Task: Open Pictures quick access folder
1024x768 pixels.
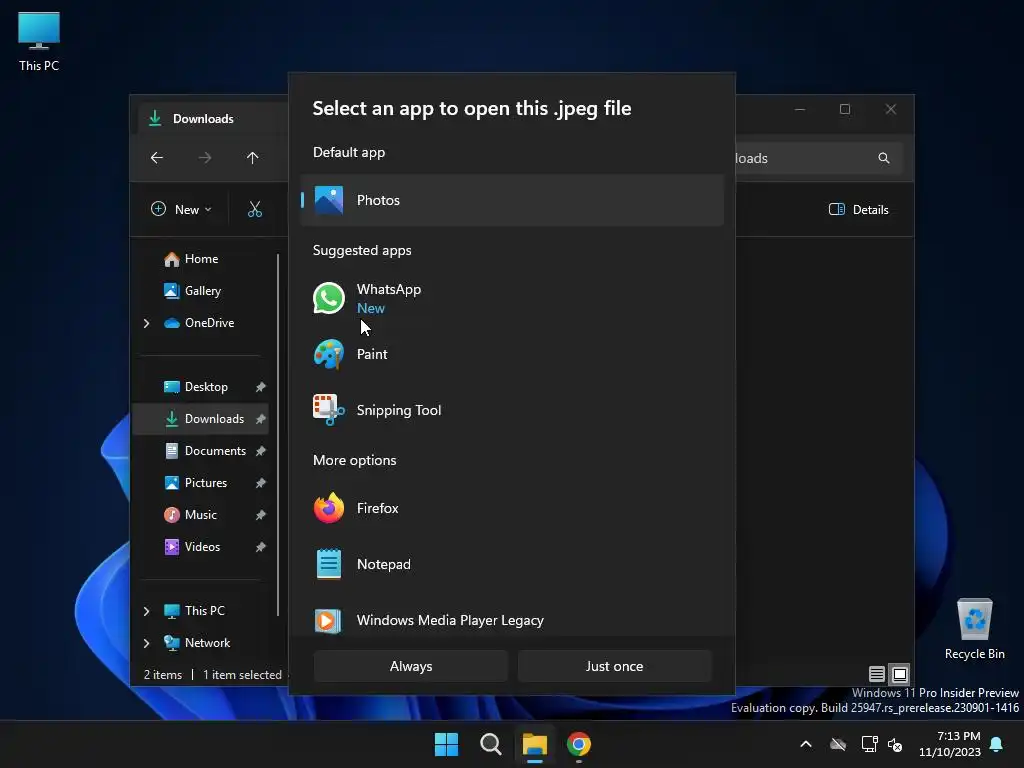Action: pos(206,483)
